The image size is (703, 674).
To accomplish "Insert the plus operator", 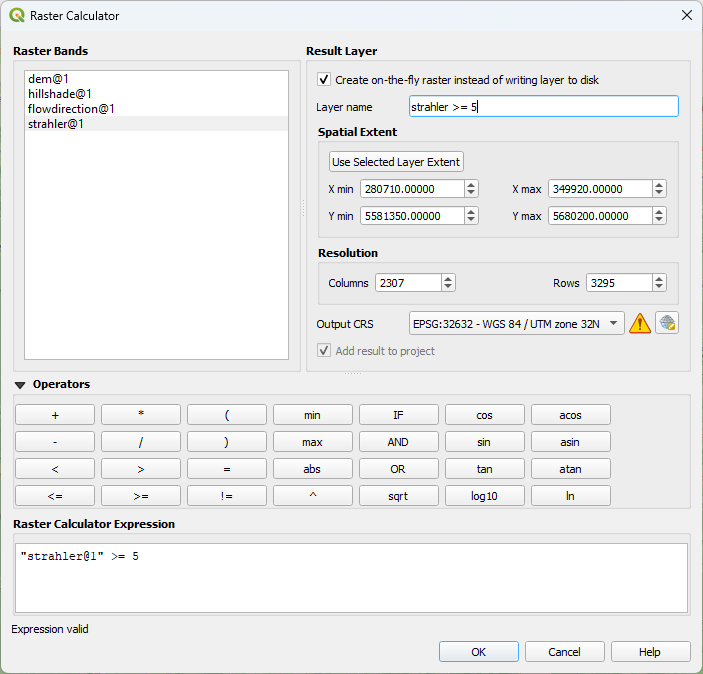I will click(55, 415).
